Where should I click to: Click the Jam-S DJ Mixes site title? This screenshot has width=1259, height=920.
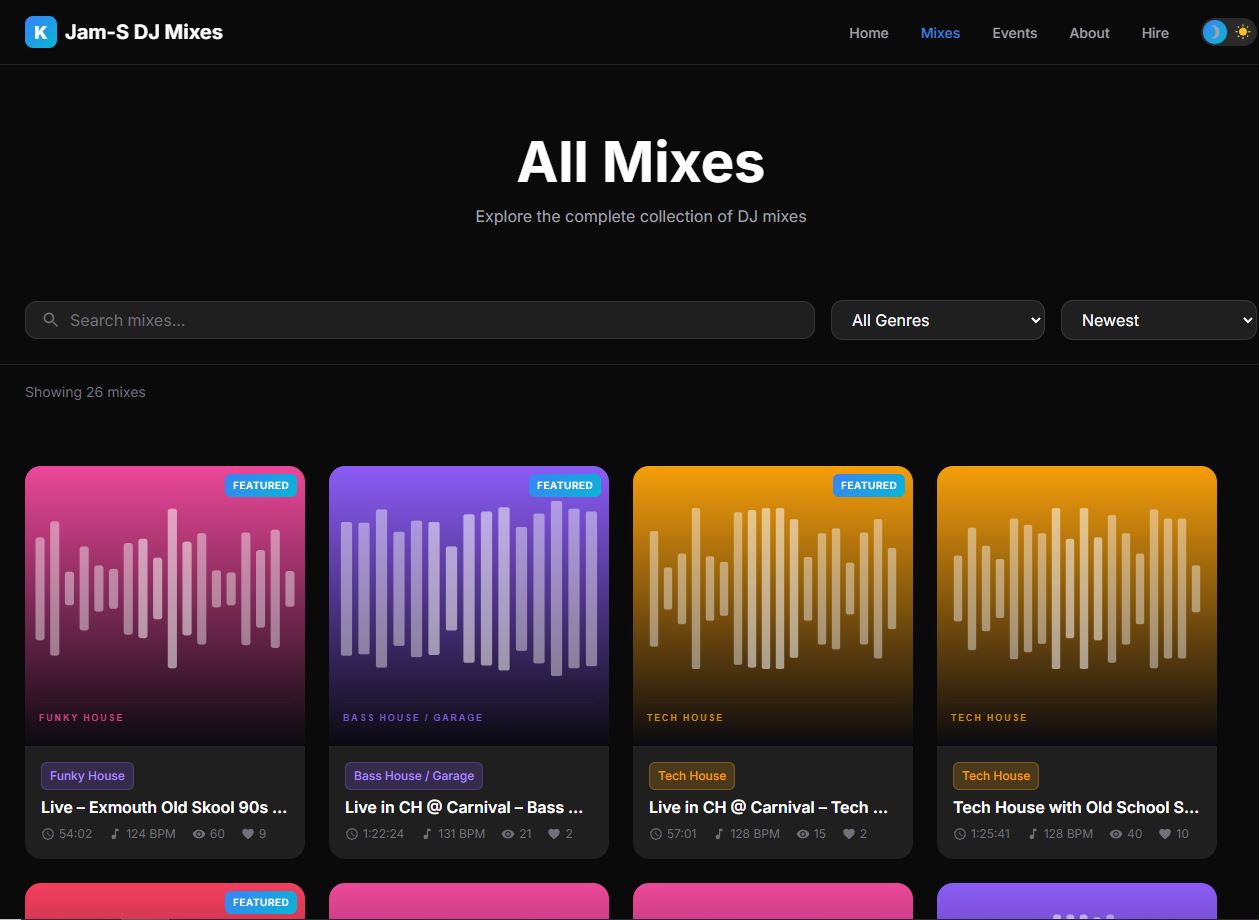pos(144,32)
